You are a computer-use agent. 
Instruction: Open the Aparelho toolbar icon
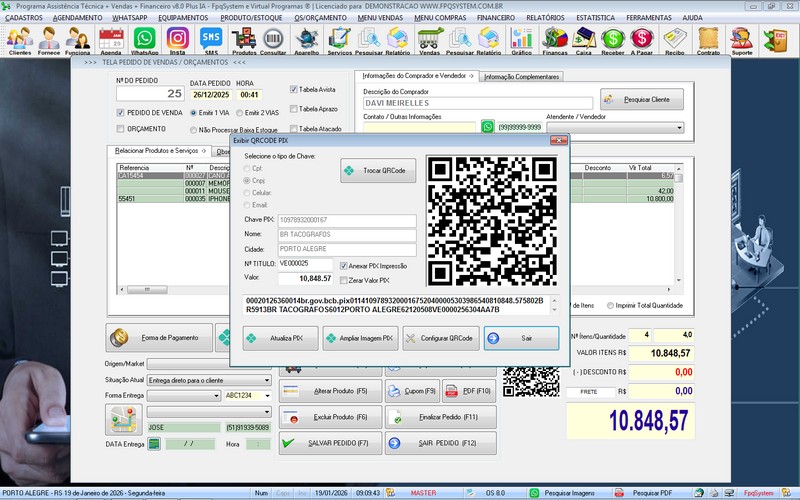pyautogui.click(x=307, y=40)
